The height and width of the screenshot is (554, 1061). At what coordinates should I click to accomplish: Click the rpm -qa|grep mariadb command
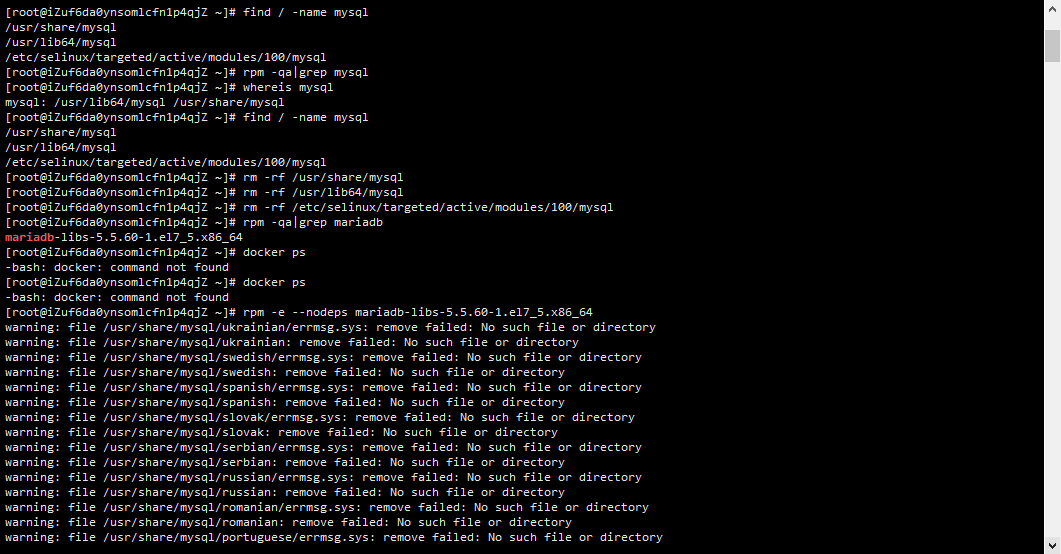click(x=313, y=223)
